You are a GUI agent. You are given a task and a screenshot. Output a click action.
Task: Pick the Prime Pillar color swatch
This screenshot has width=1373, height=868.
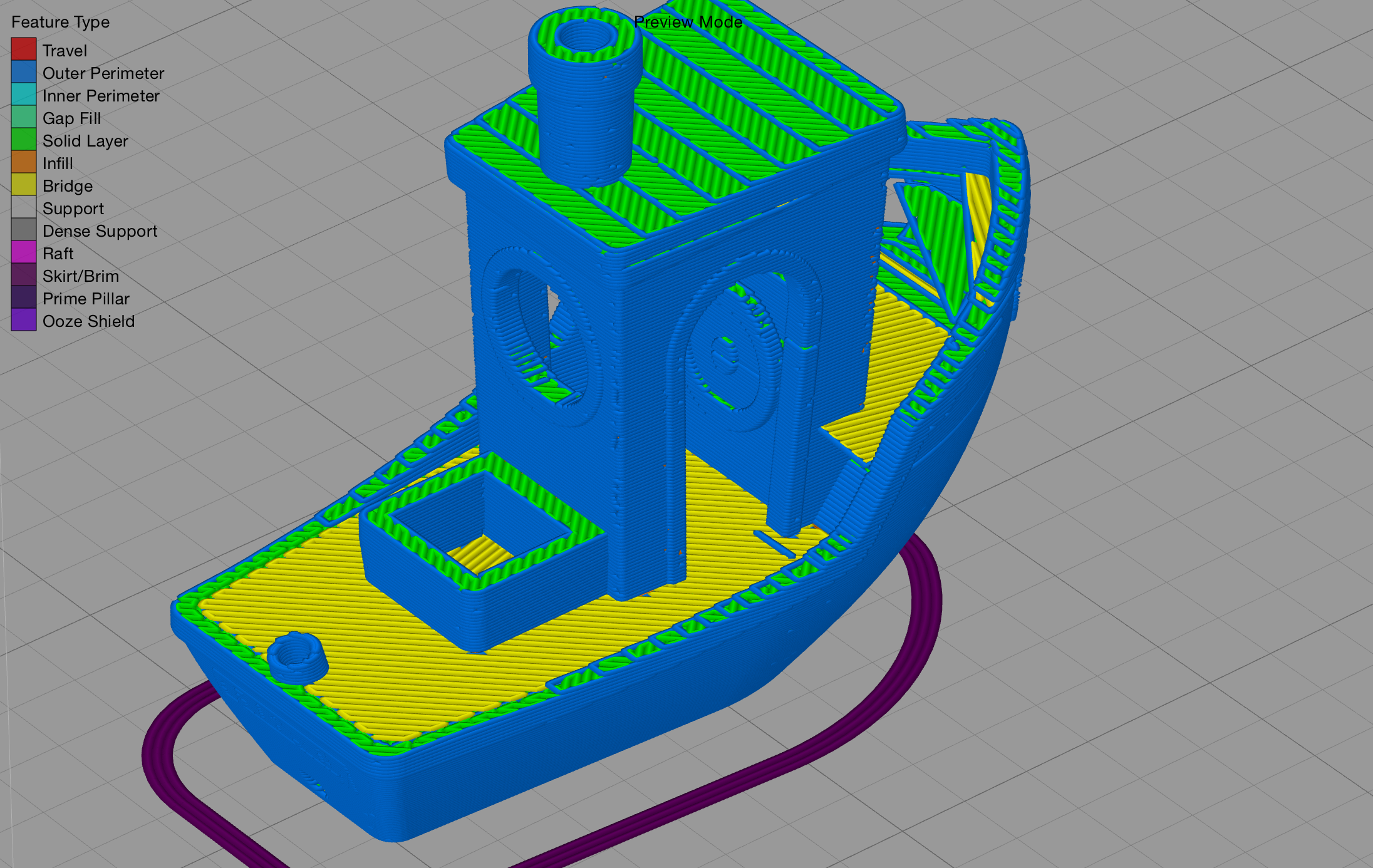tap(24, 297)
